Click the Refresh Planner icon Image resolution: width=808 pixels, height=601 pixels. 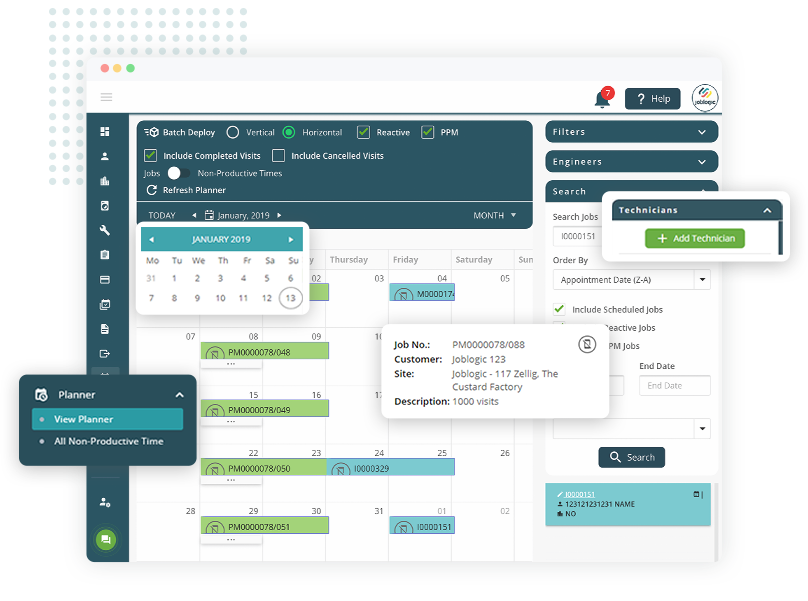(151, 190)
